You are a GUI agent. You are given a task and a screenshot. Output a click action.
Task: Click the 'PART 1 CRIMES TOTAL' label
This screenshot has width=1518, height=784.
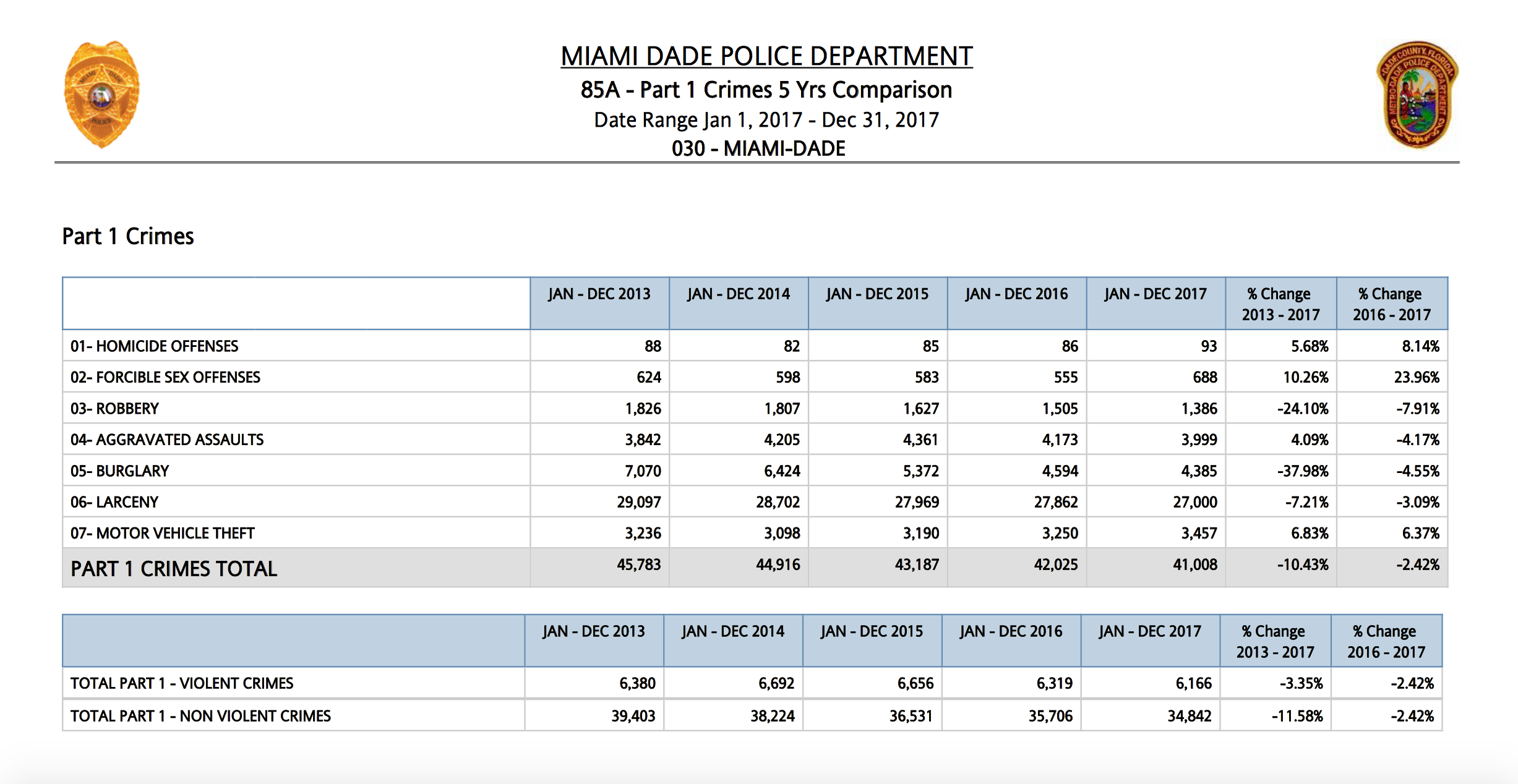pos(174,569)
